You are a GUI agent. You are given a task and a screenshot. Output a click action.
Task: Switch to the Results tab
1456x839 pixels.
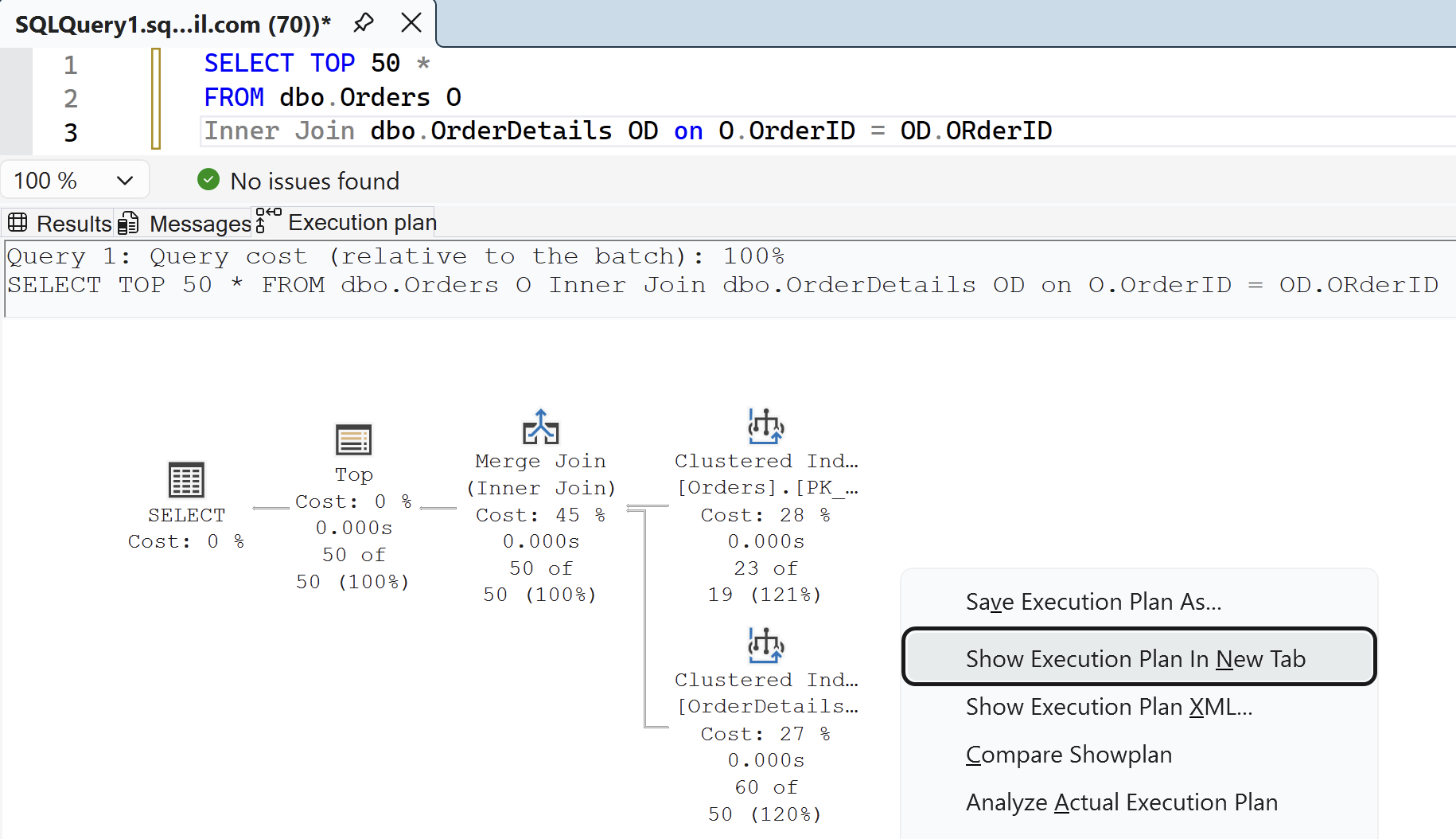pyautogui.click(x=73, y=223)
